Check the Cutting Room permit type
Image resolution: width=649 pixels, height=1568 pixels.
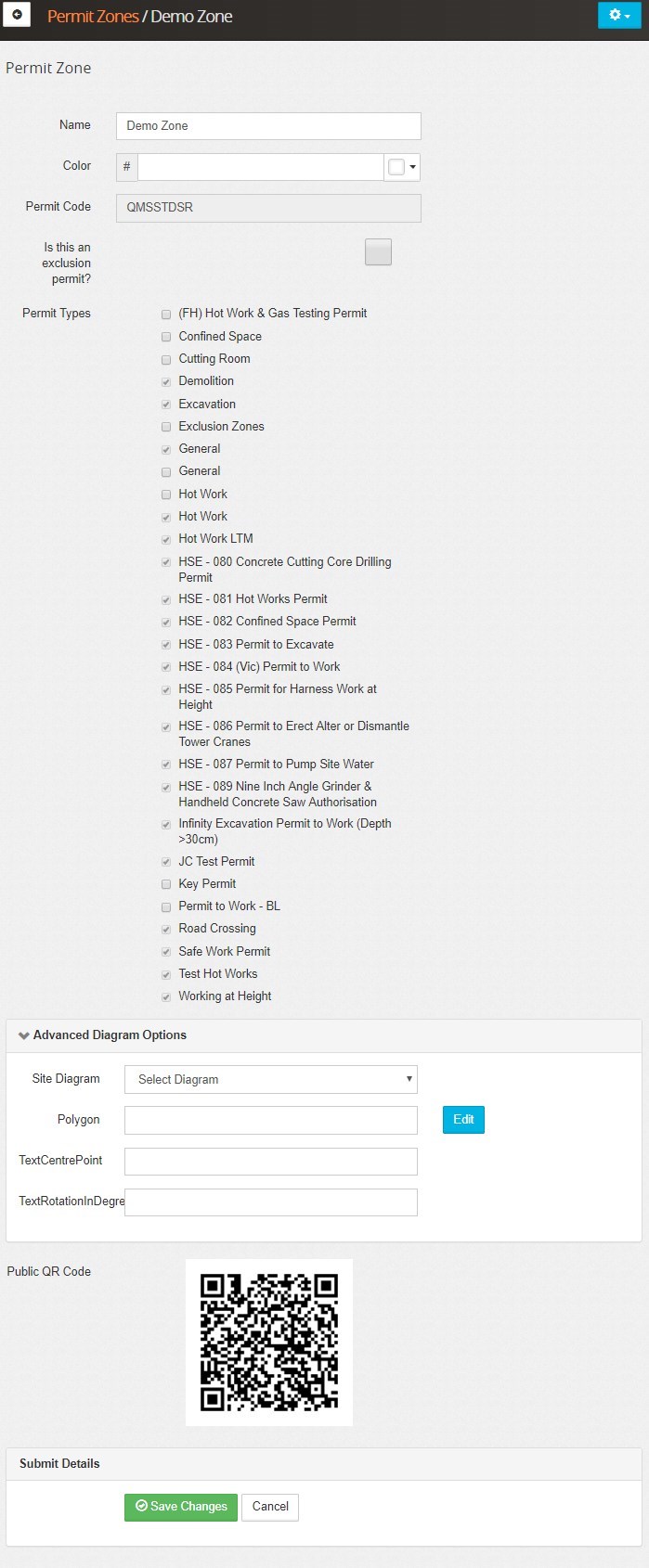[167, 359]
